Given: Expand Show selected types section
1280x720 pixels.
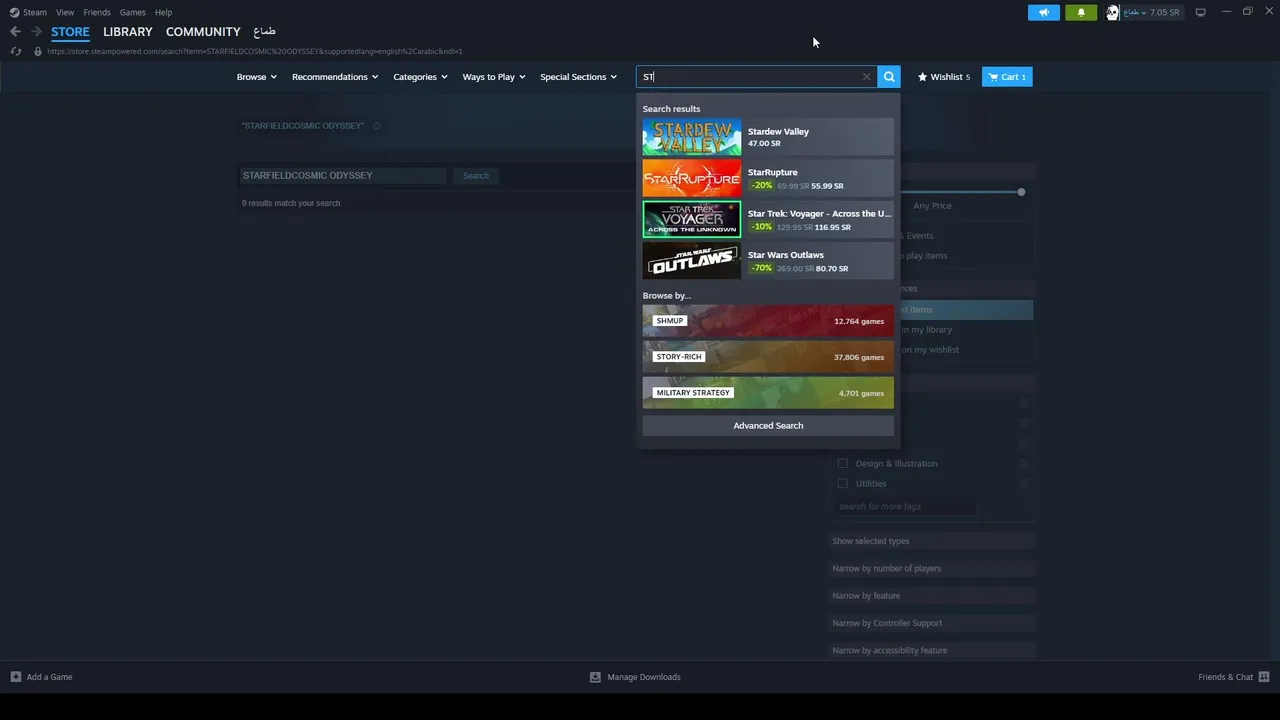Looking at the screenshot, I should pos(932,541).
